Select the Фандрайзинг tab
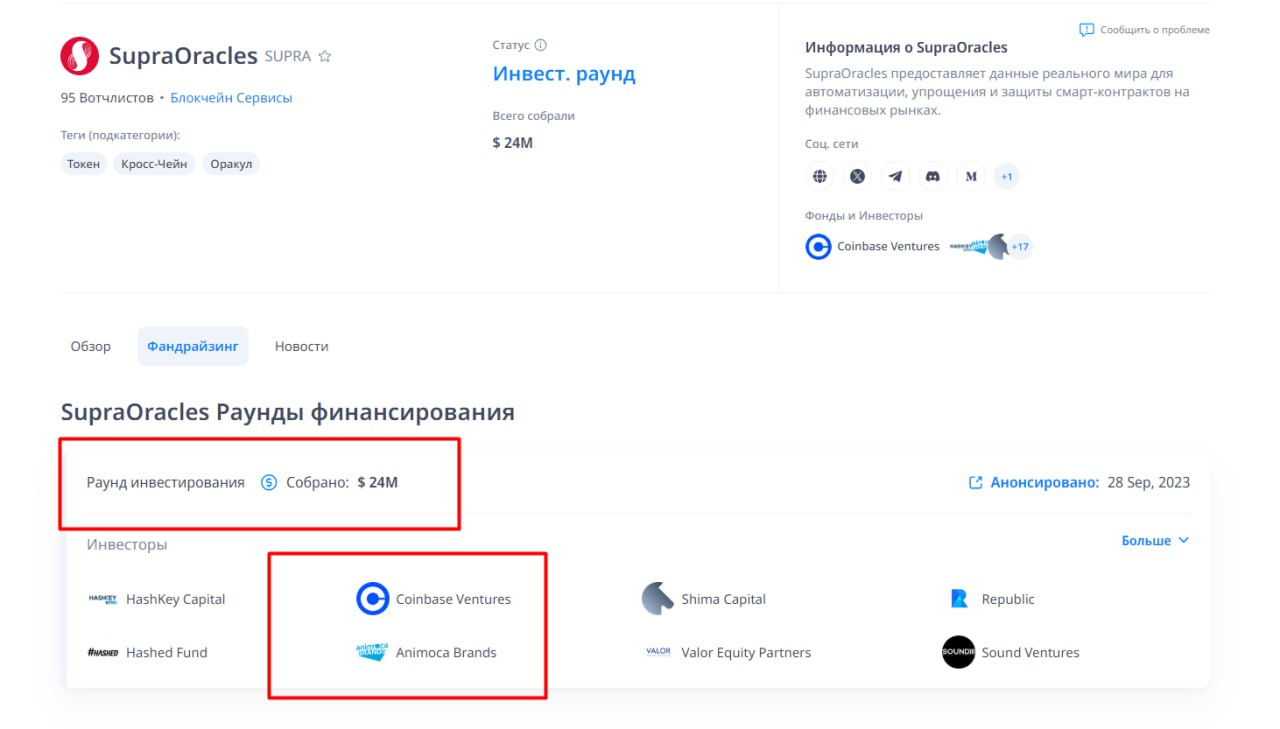The height and width of the screenshot is (729, 1280). tap(193, 346)
